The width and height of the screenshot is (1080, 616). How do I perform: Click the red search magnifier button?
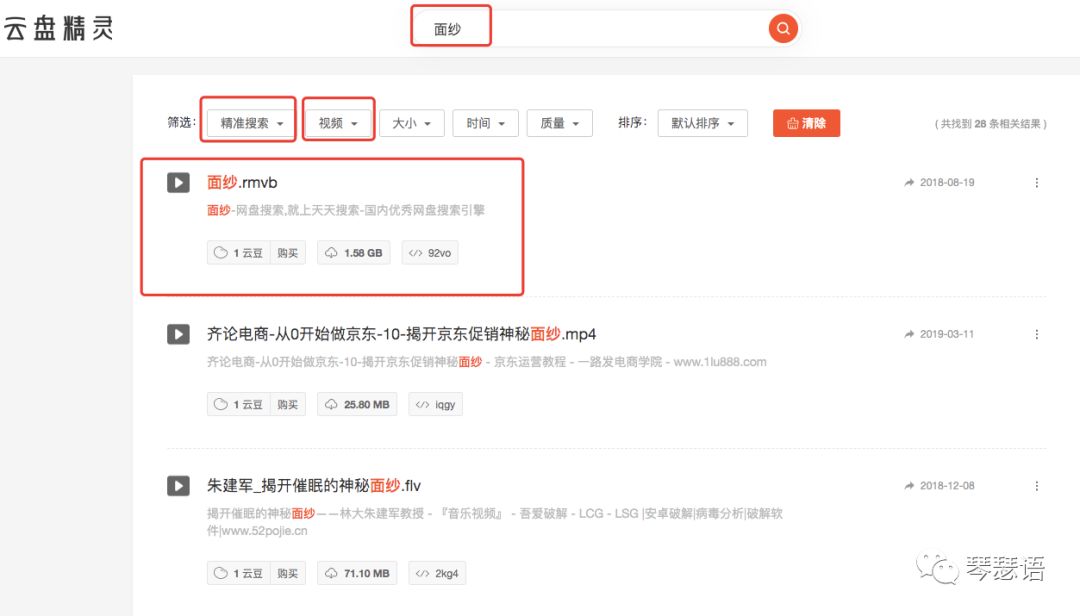[x=783, y=28]
